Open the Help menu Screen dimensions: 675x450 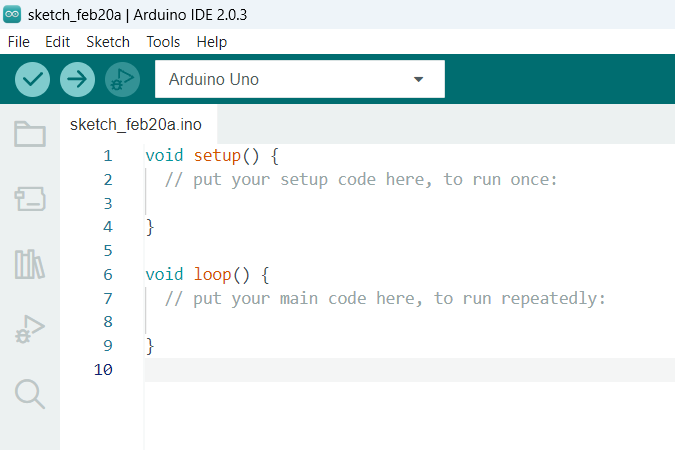[211, 42]
